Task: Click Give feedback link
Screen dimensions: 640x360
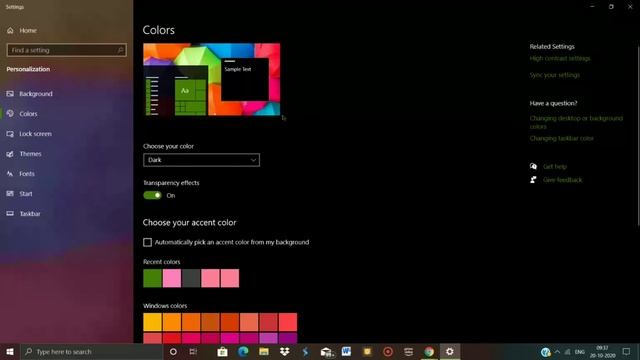Action: tap(562, 180)
